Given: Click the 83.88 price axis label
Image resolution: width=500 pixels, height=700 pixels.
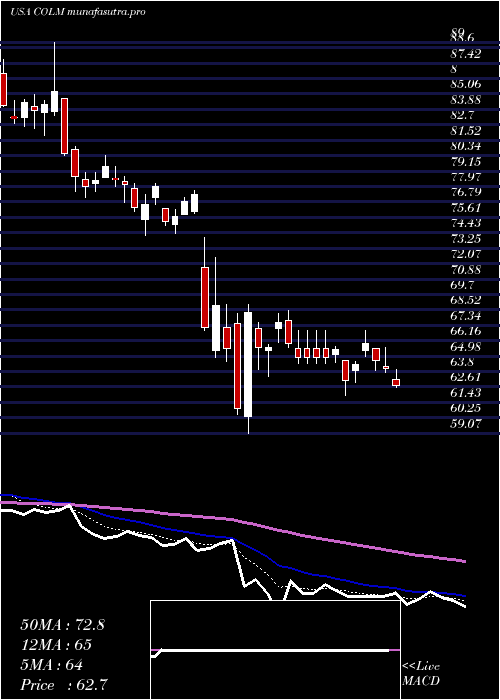Looking at the screenshot, I should pyautogui.click(x=466, y=100).
